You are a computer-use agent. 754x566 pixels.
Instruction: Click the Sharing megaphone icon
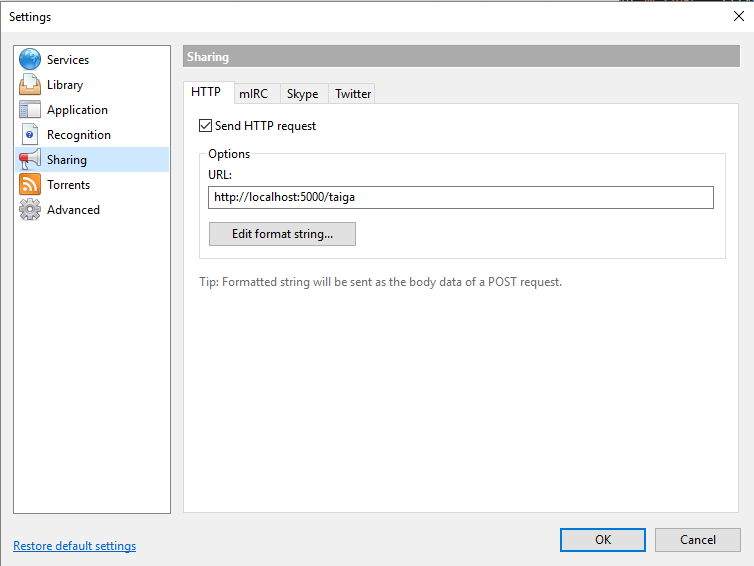(x=30, y=159)
